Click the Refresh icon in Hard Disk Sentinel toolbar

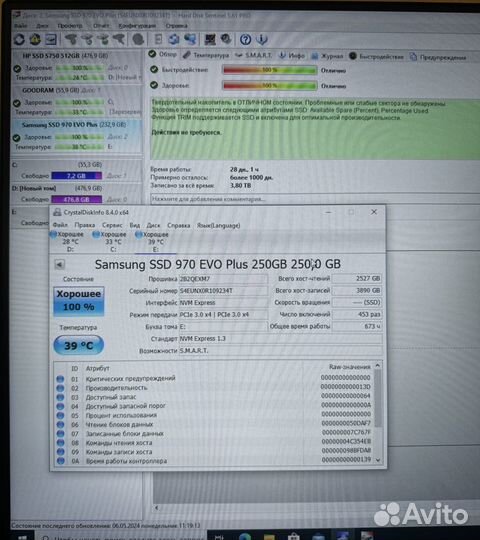[19, 40]
